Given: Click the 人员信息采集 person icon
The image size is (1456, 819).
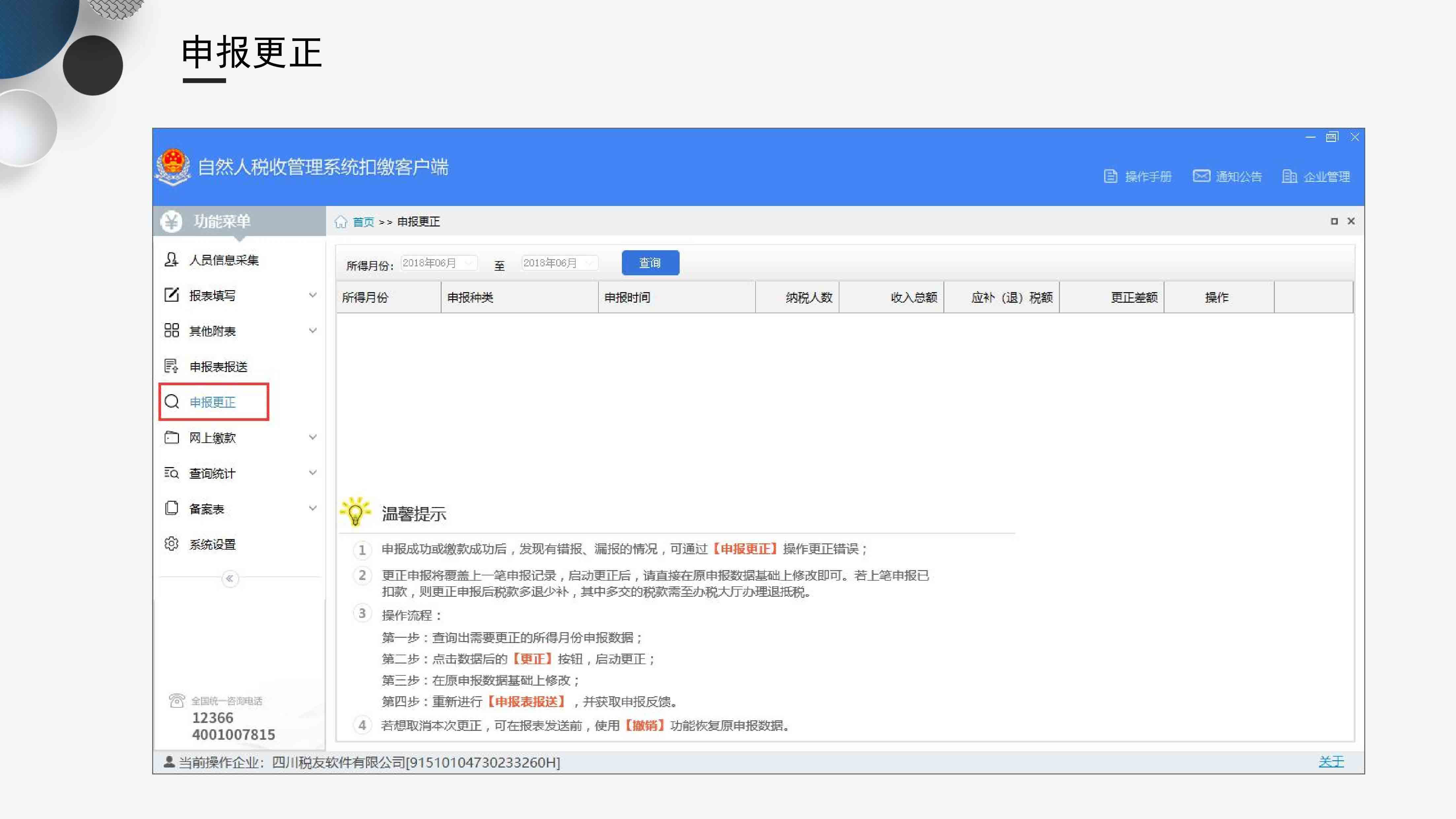Looking at the screenshot, I should tap(171, 259).
